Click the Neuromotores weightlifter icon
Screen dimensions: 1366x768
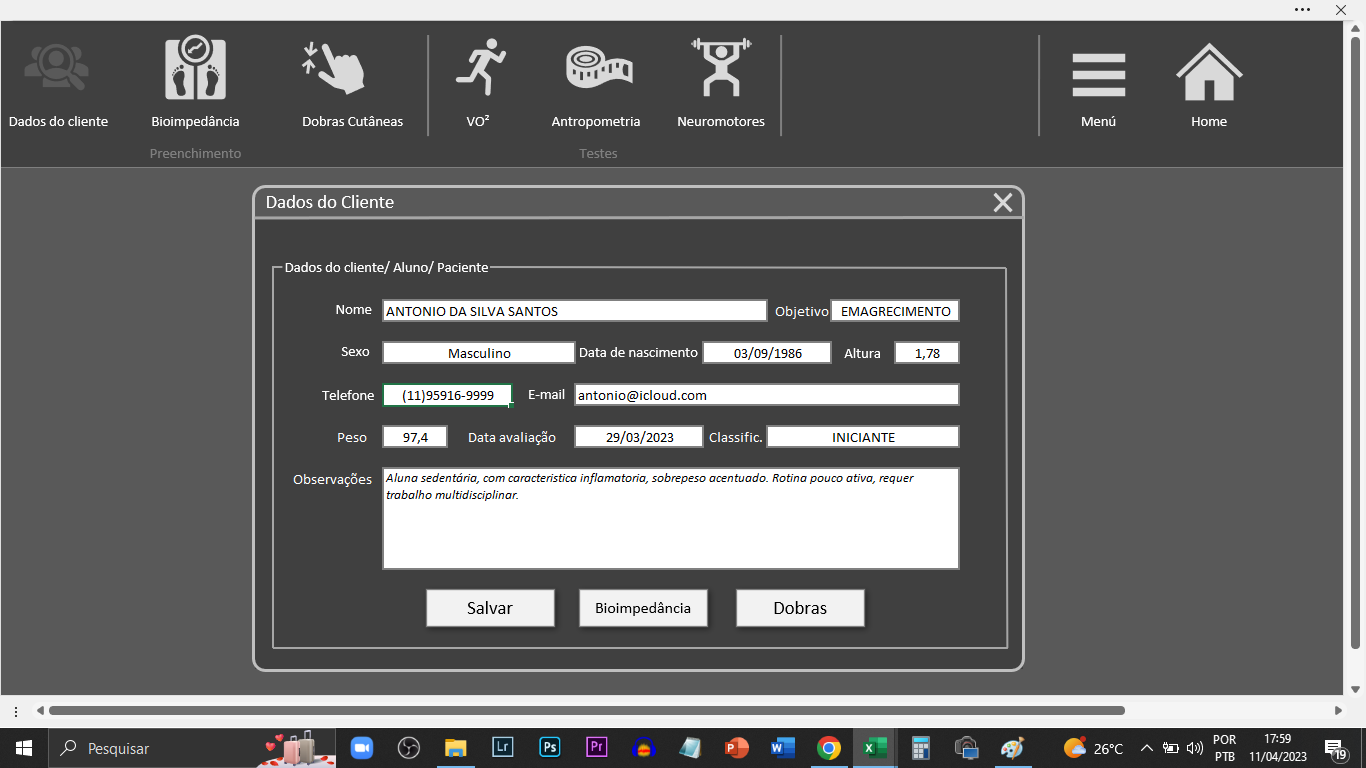pos(721,69)
